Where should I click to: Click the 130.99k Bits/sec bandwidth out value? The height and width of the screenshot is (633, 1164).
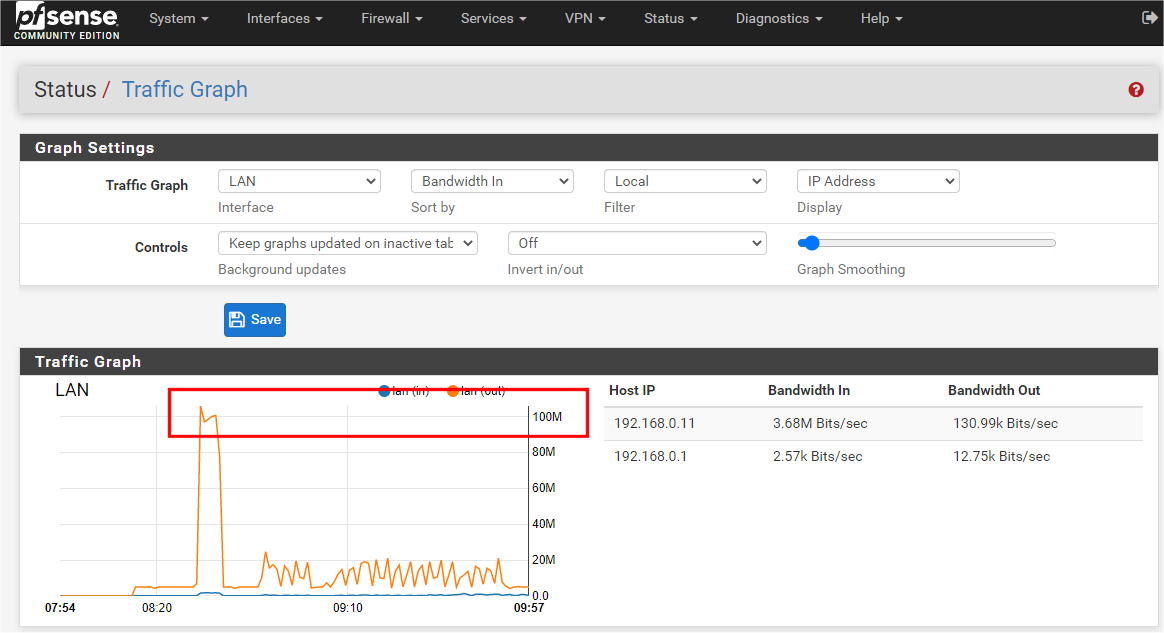click(1005, 424)
